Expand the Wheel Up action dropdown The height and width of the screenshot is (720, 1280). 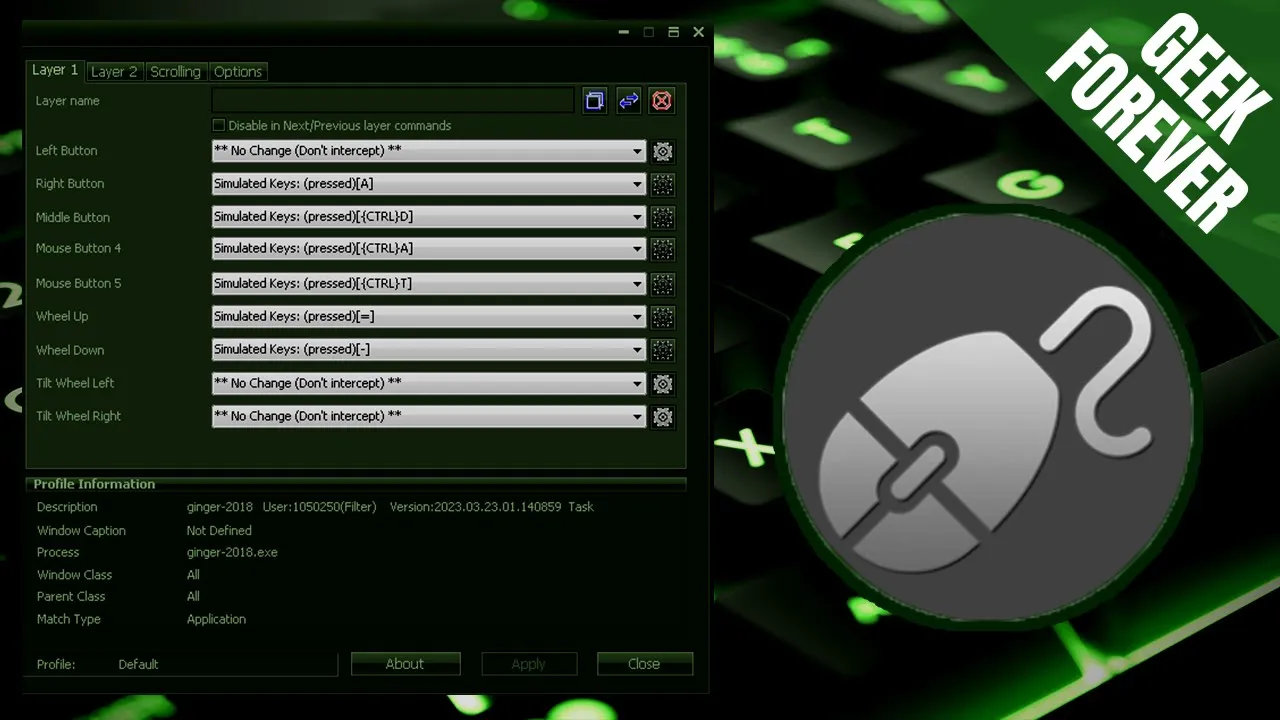point(429,316)
